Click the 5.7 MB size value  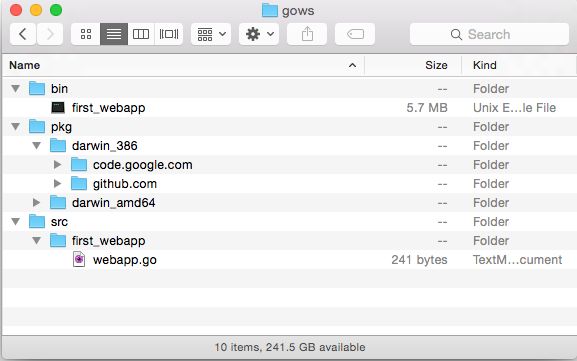tap(427, 108)
